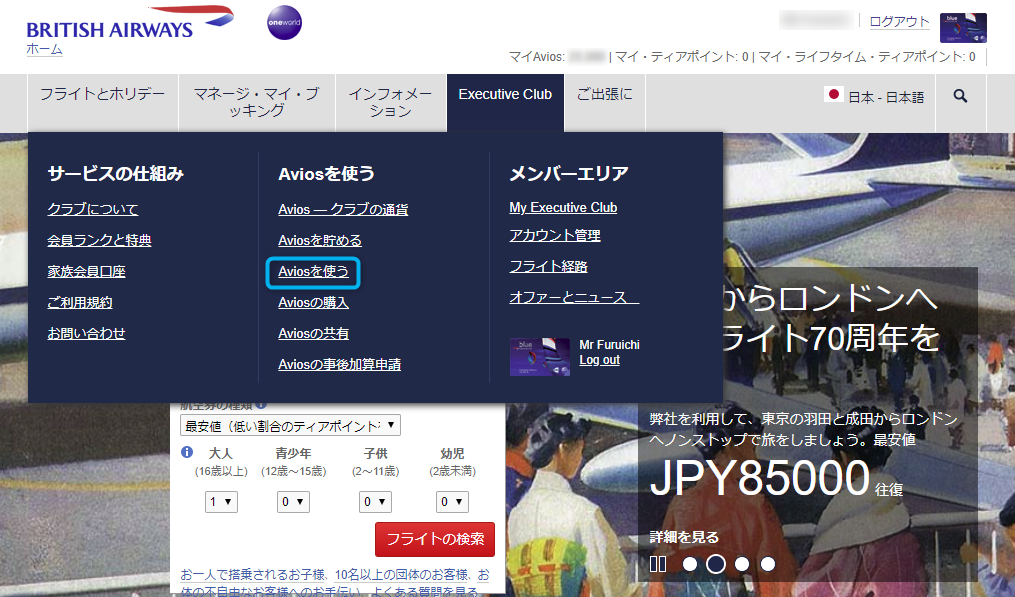The image size is (1015, 597).
Task: Select the fourth carousel dot
Action: 768,564
